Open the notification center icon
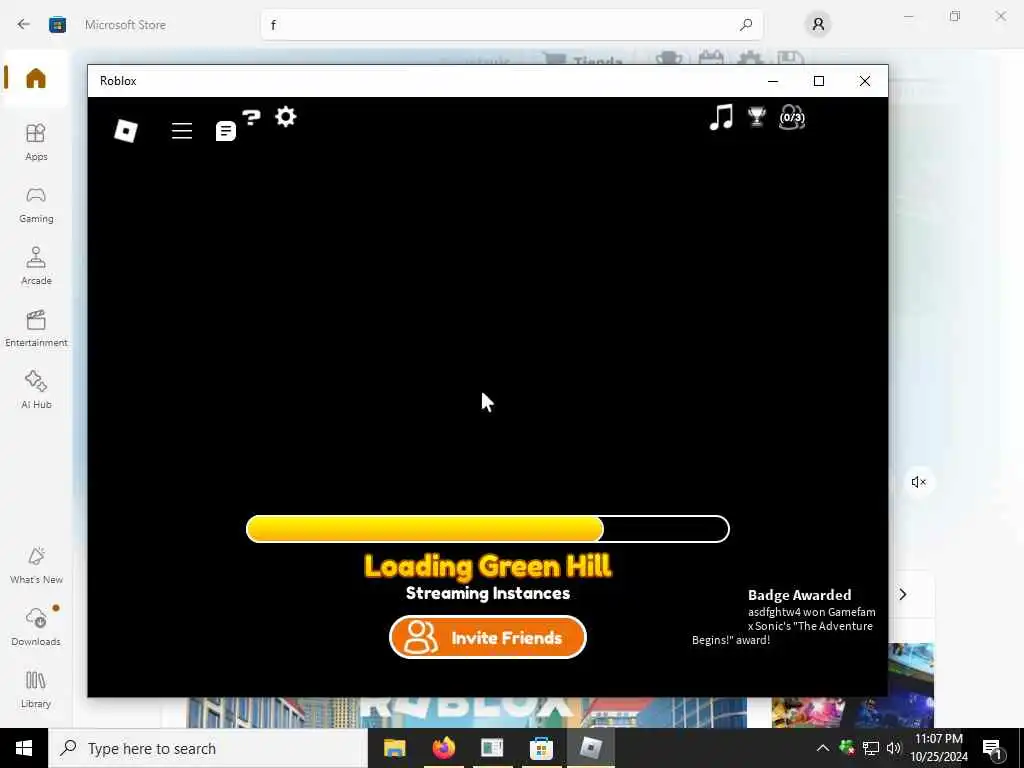Viewport: 1024px width, 768px height. click(x=992, y=750)
